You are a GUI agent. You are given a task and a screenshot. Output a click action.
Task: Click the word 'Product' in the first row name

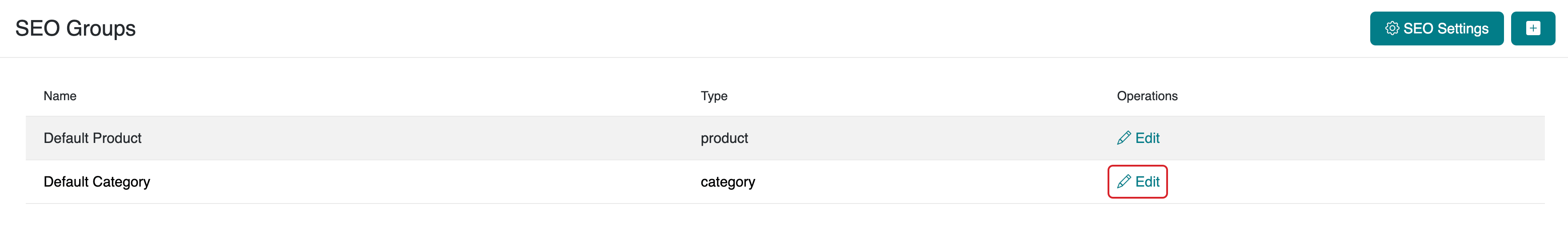point(117,138)
